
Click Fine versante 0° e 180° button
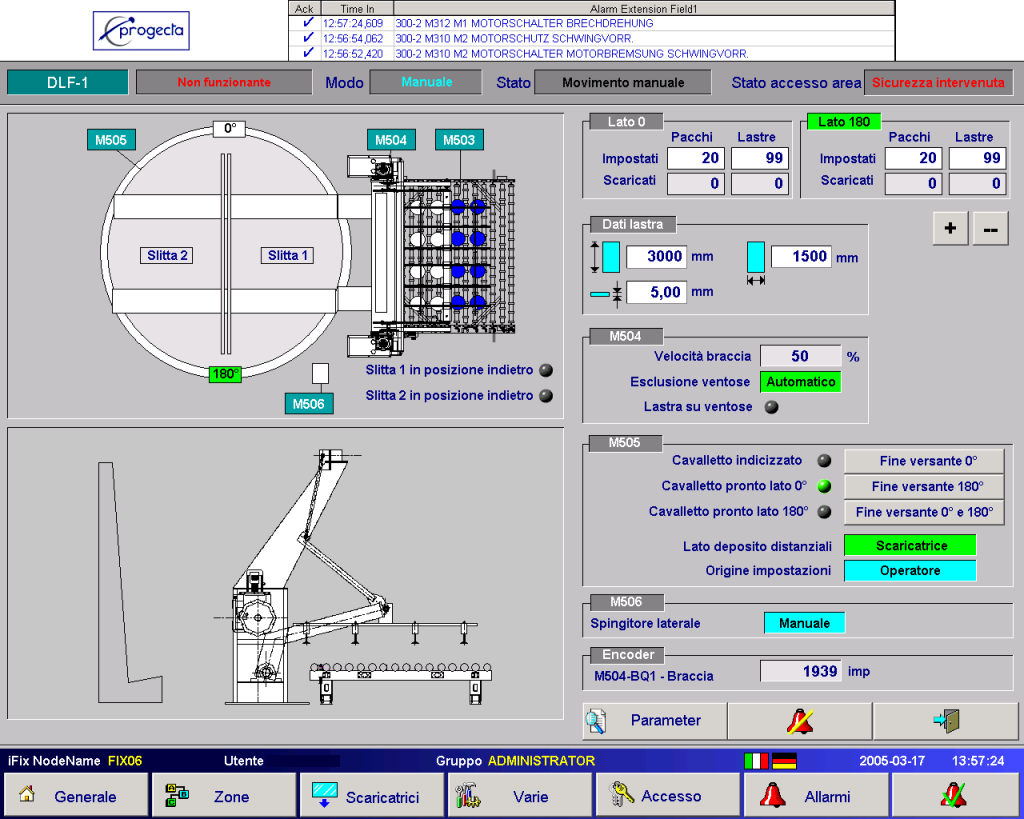pyautogui.click(x=924, y=512)
